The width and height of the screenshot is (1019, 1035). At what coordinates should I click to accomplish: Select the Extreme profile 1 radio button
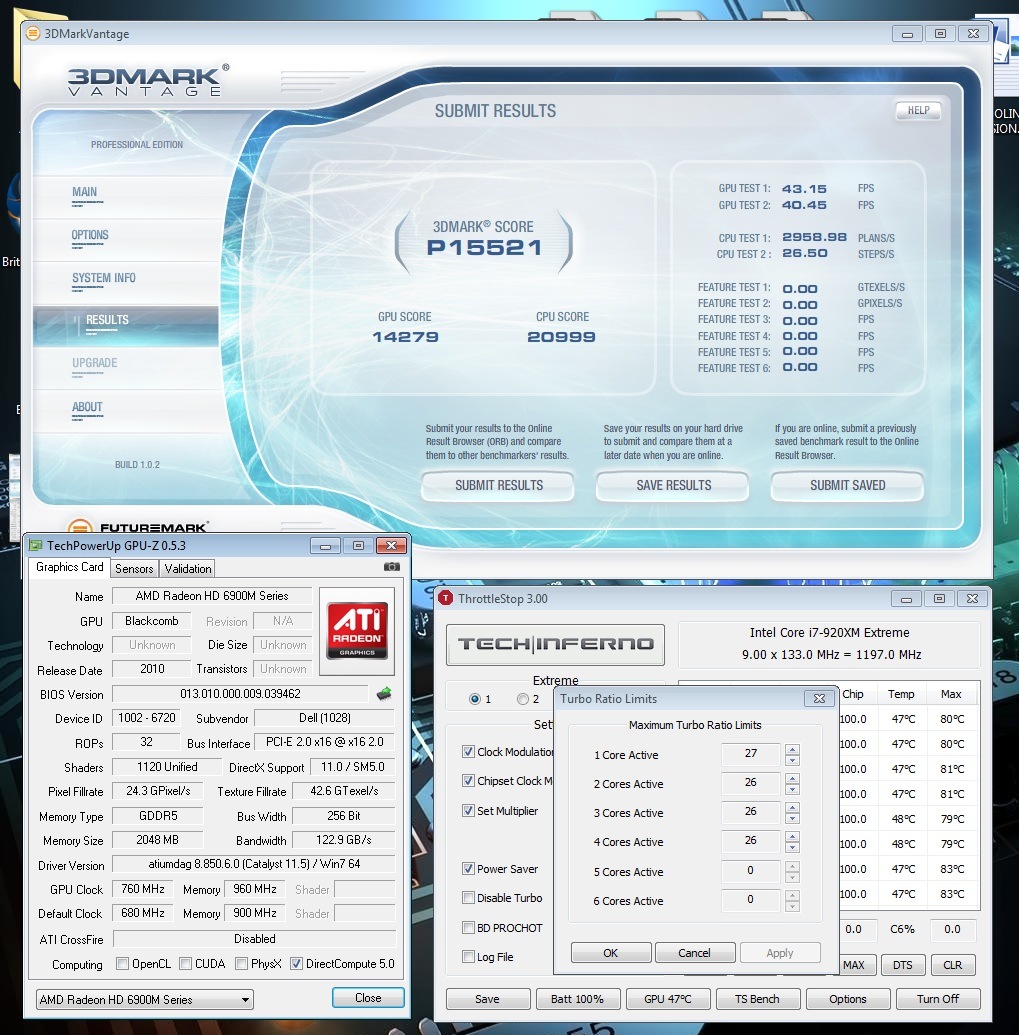[475, 699]
